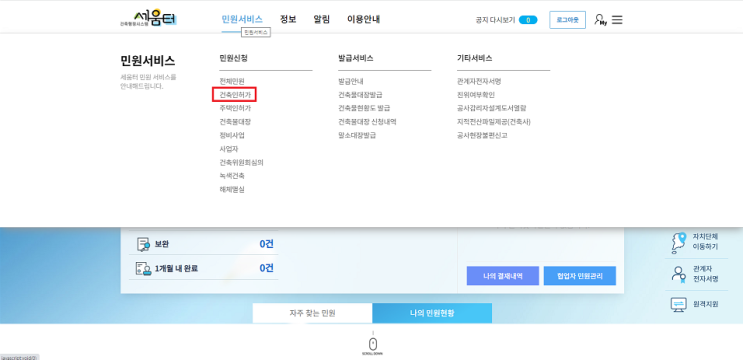
Task: Click the 세움터 logo
Action: (x=148, y=19)
